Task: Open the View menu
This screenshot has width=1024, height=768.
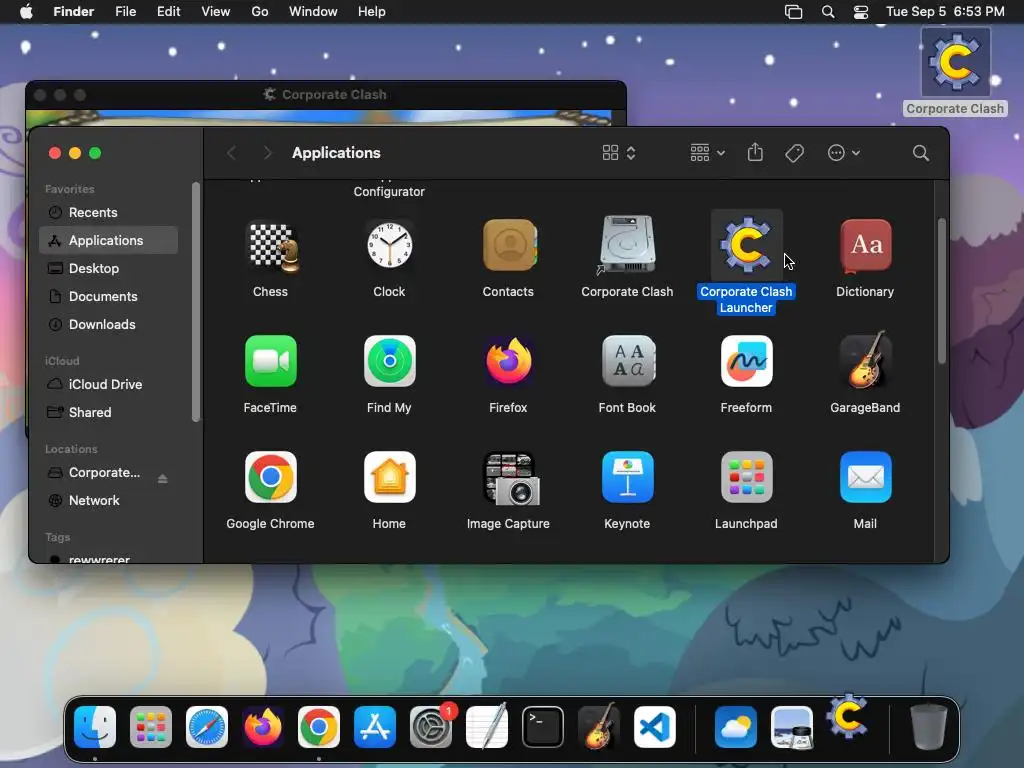Action: pos(216,12)
